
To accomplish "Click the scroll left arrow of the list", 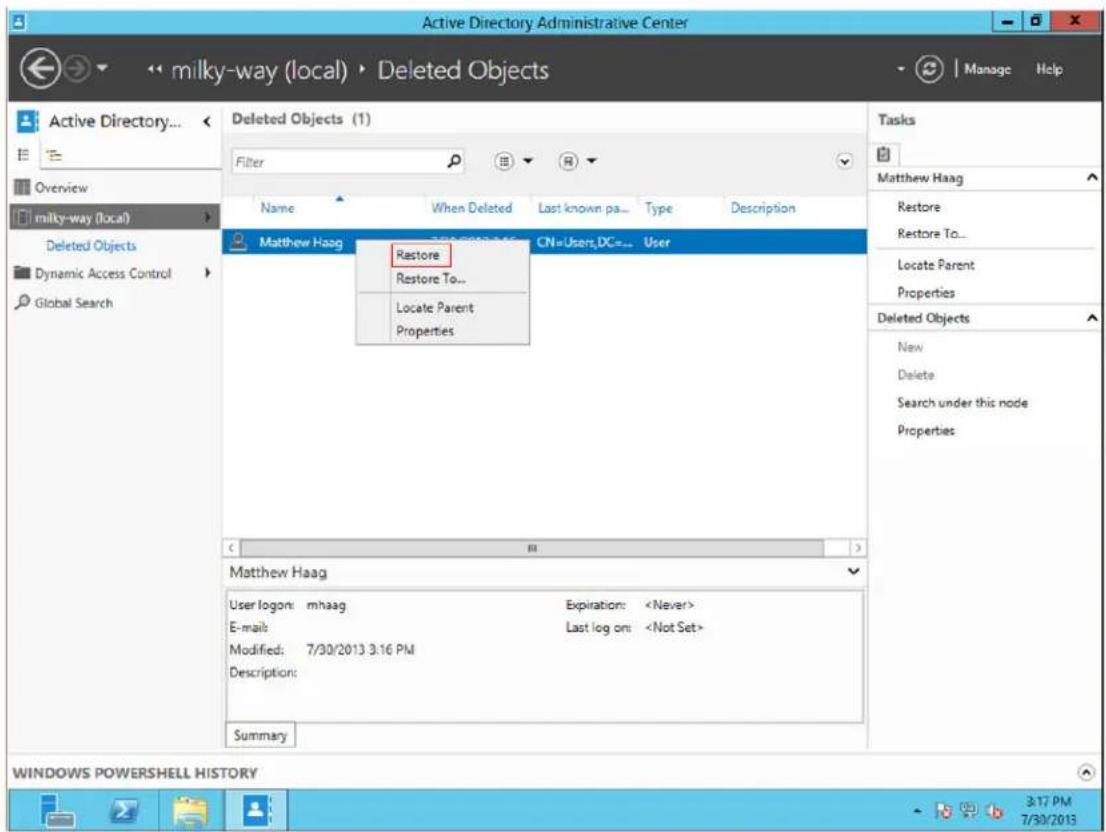I will pos(231,548).
